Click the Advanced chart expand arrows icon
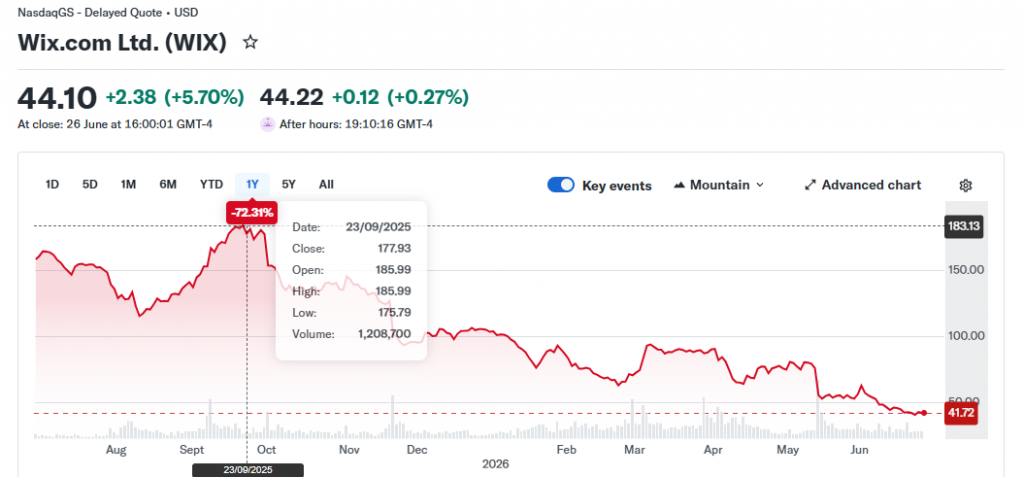Viewport: 1024px width, 477px height. (x=810, y=185)
